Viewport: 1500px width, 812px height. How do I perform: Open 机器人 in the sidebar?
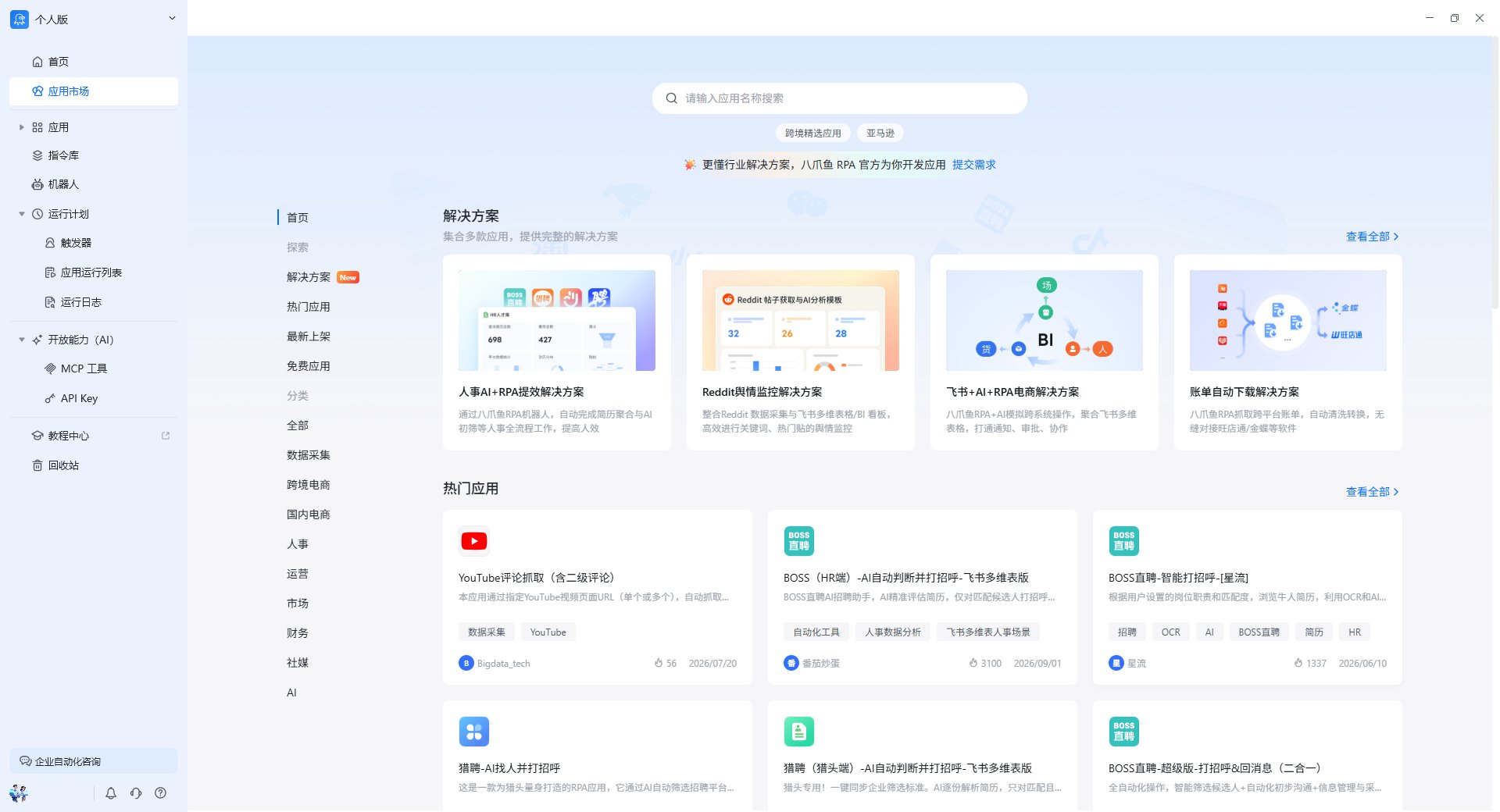tap(94, 184)
